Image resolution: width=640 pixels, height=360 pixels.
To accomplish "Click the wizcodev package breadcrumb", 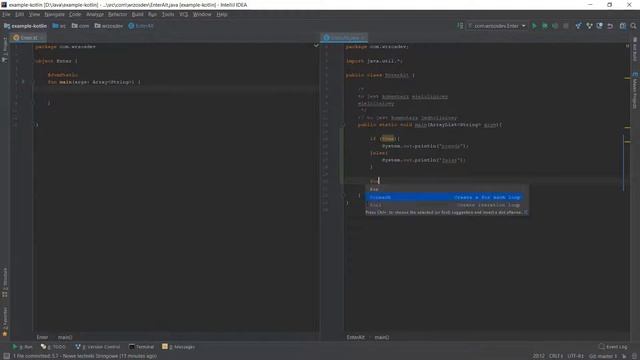I will pos(109,26).
